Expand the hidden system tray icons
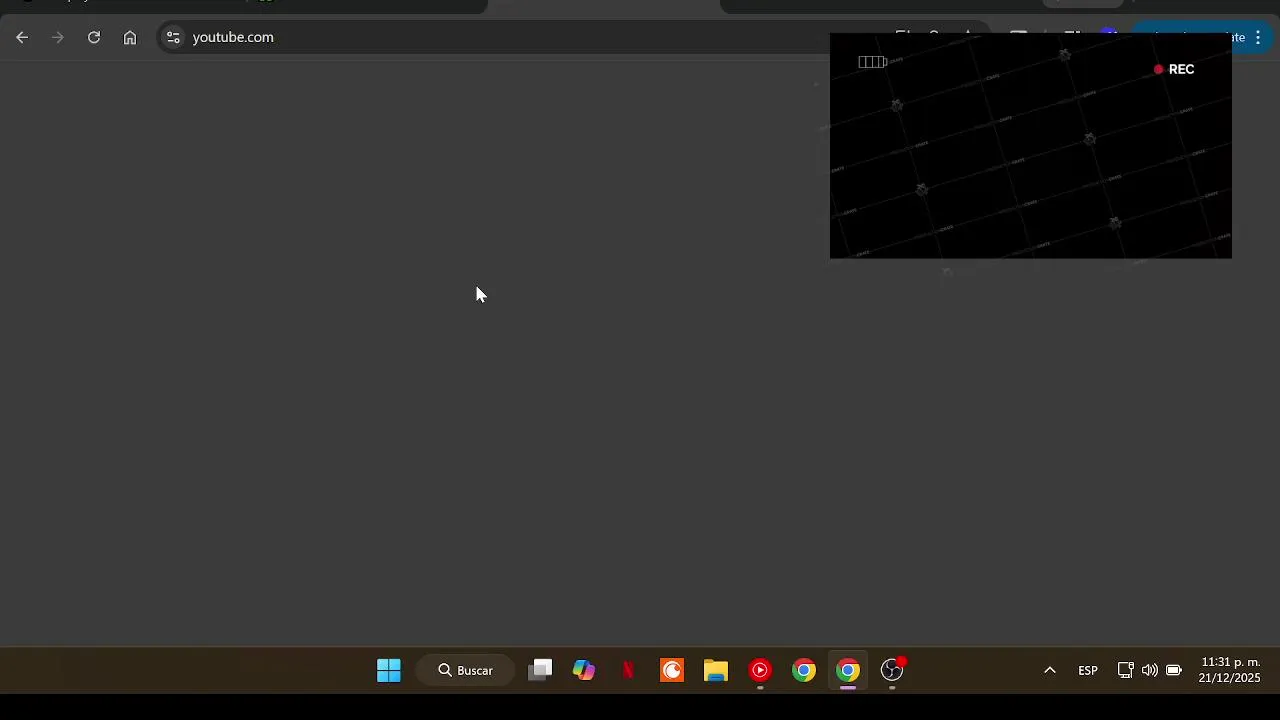The image size is (1280, 720). click(1050, 670)
